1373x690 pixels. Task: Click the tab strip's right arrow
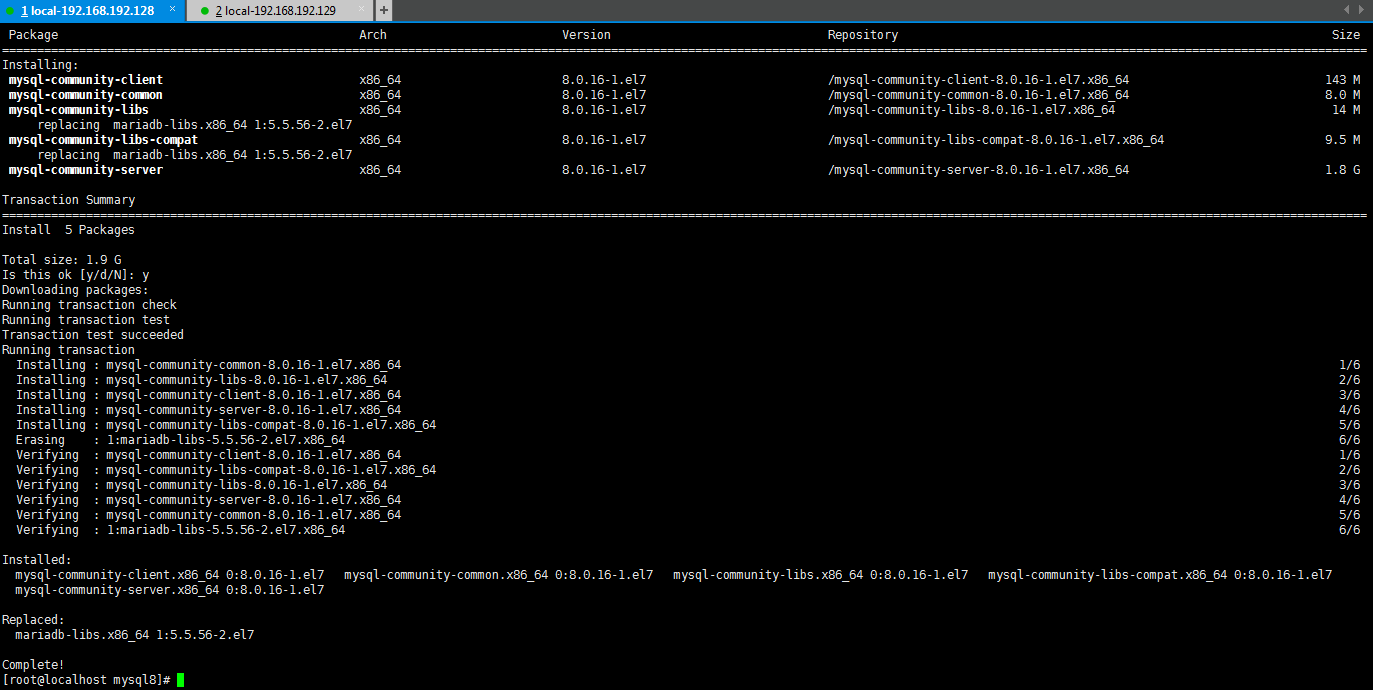pos(1361,10)
